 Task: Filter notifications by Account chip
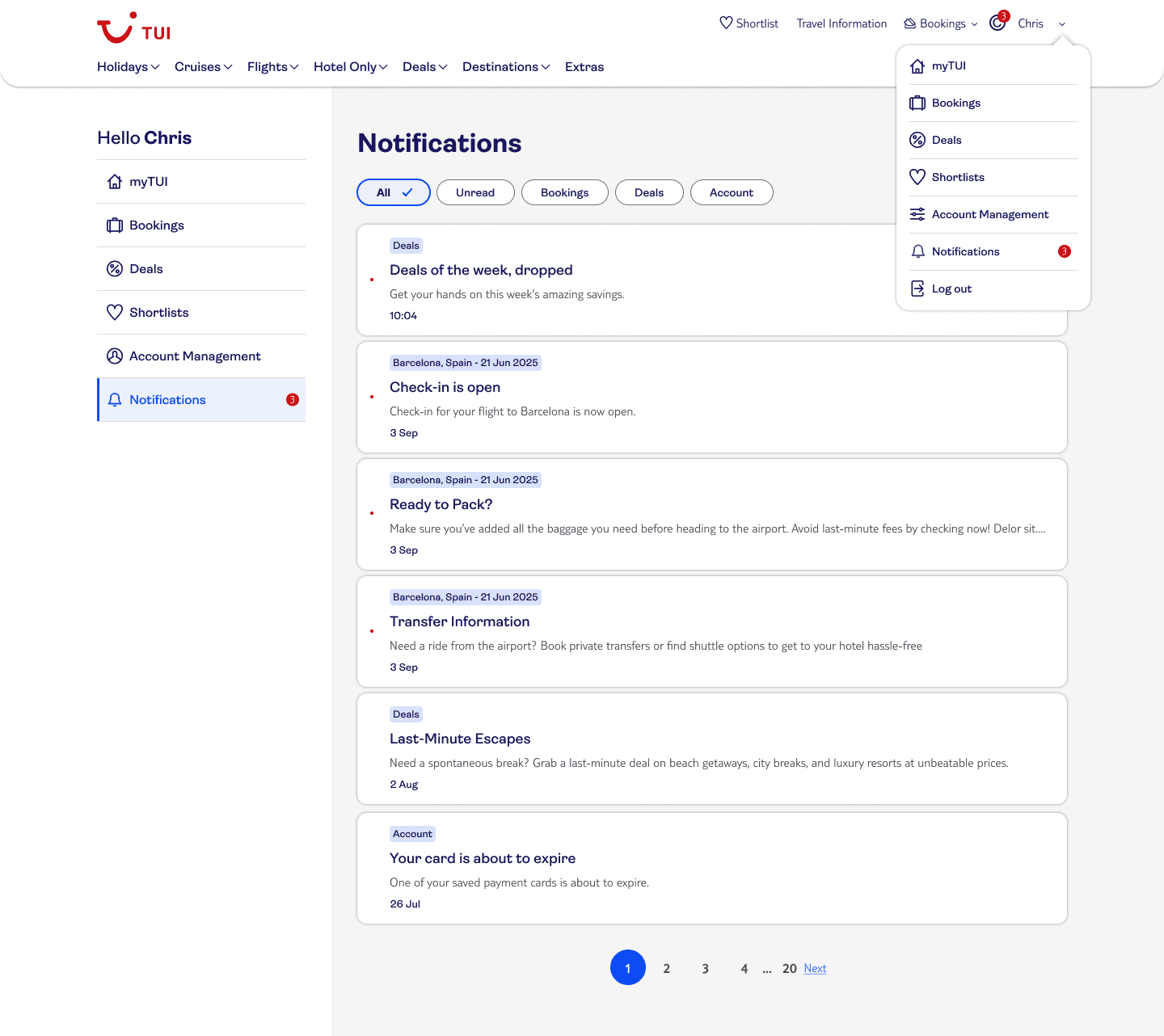point(732,192)
